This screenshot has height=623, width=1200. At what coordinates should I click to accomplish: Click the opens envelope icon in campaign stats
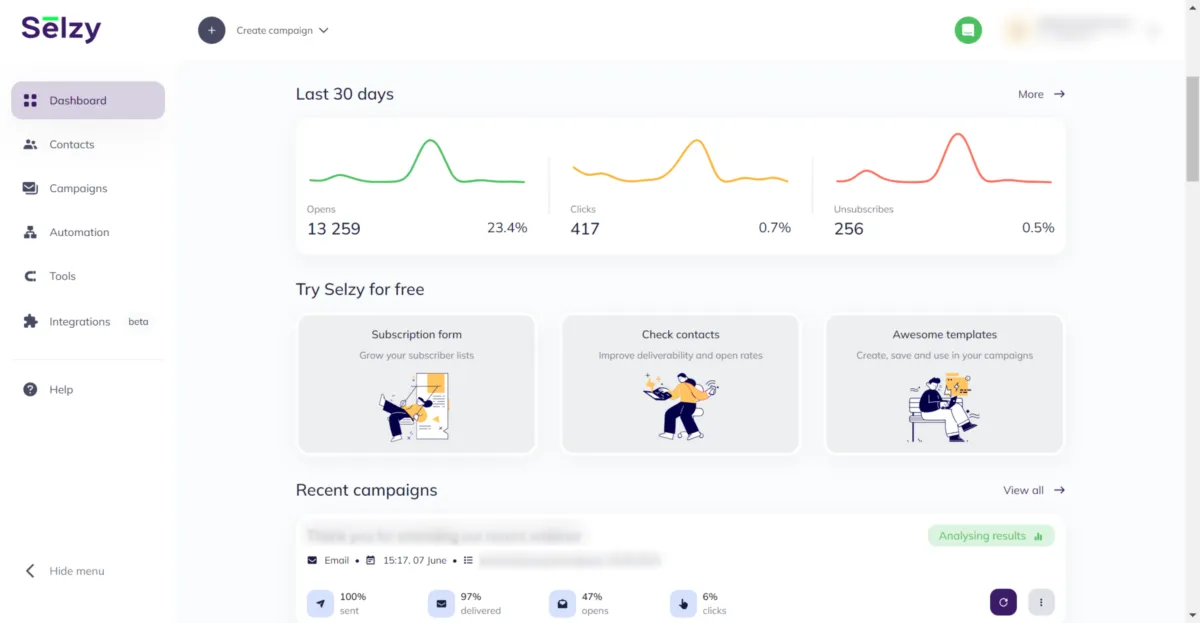562,603
